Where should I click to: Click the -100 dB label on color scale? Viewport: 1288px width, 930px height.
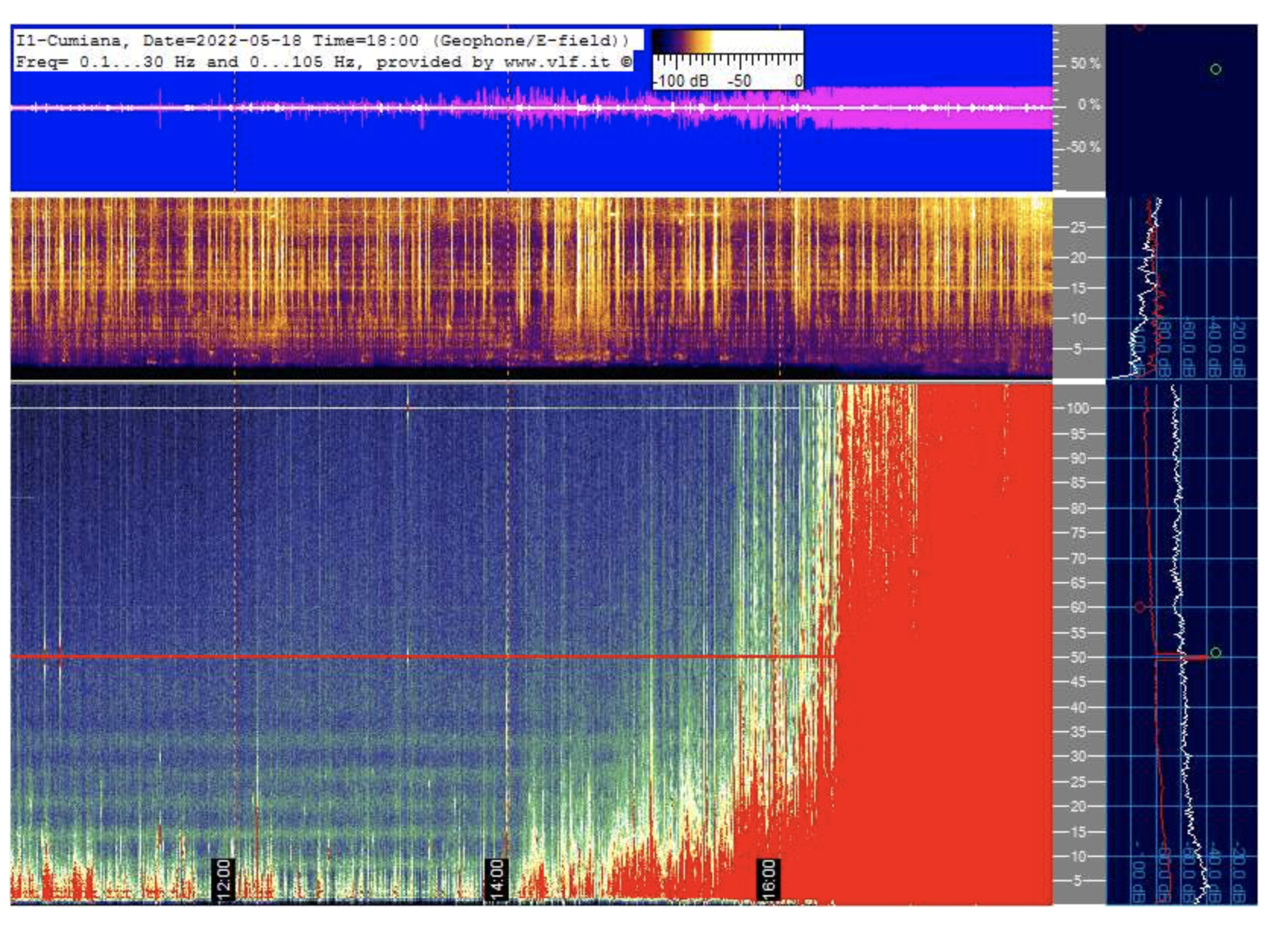(681, 81)
